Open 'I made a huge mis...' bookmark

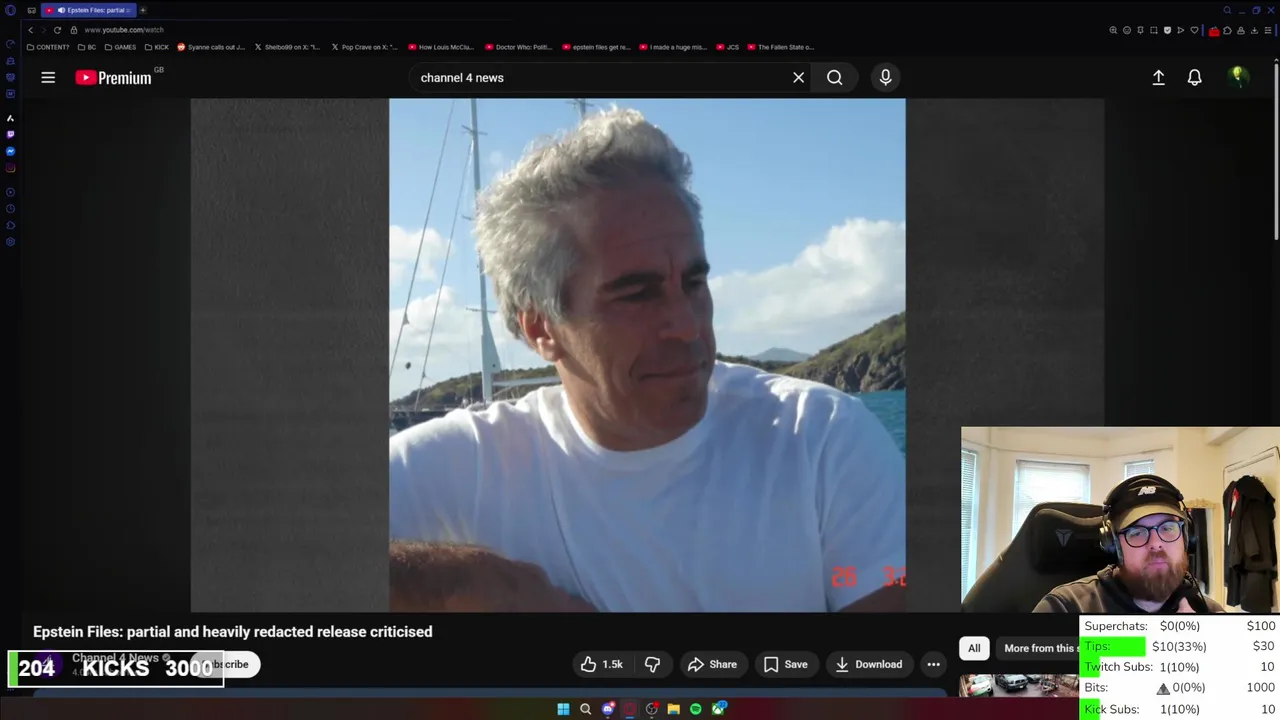[x=673, y=47]
